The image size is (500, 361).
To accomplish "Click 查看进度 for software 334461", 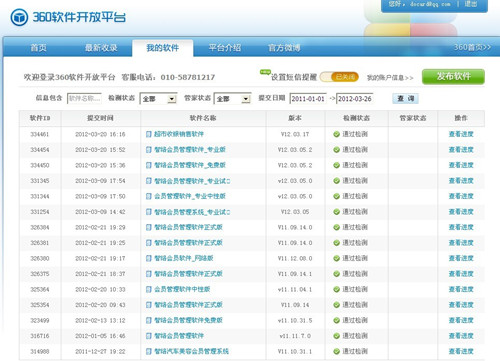I will click(x=461, y=134).
